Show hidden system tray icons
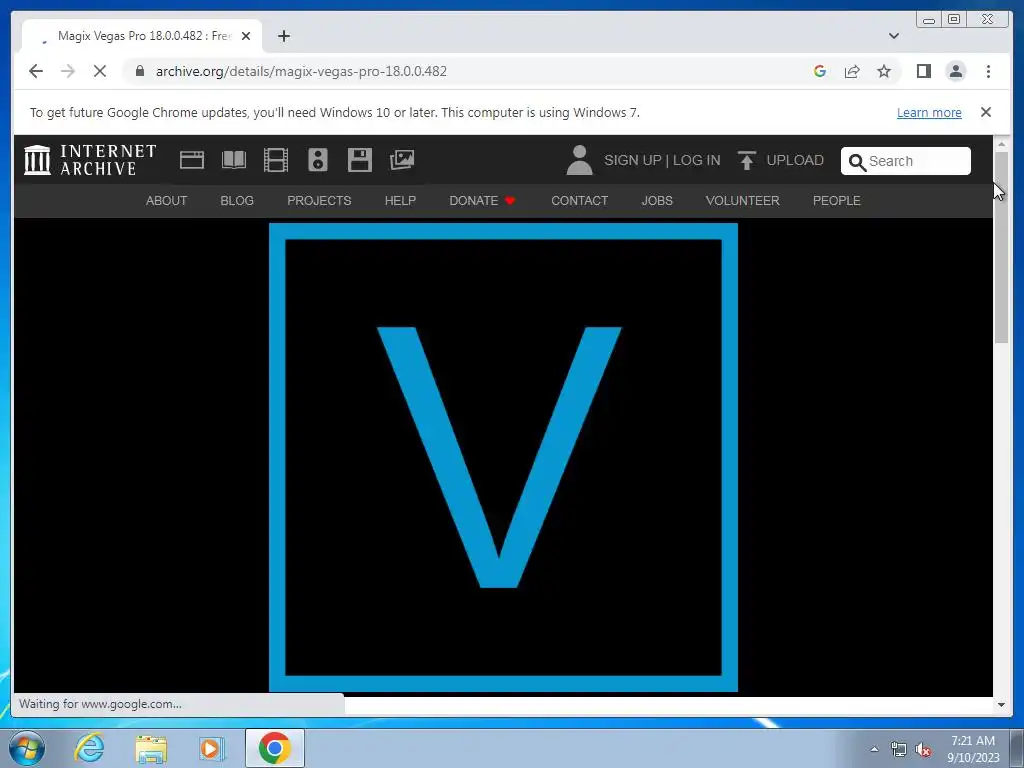This screenshot has width=1024, height=768. (x=874, y=749)
